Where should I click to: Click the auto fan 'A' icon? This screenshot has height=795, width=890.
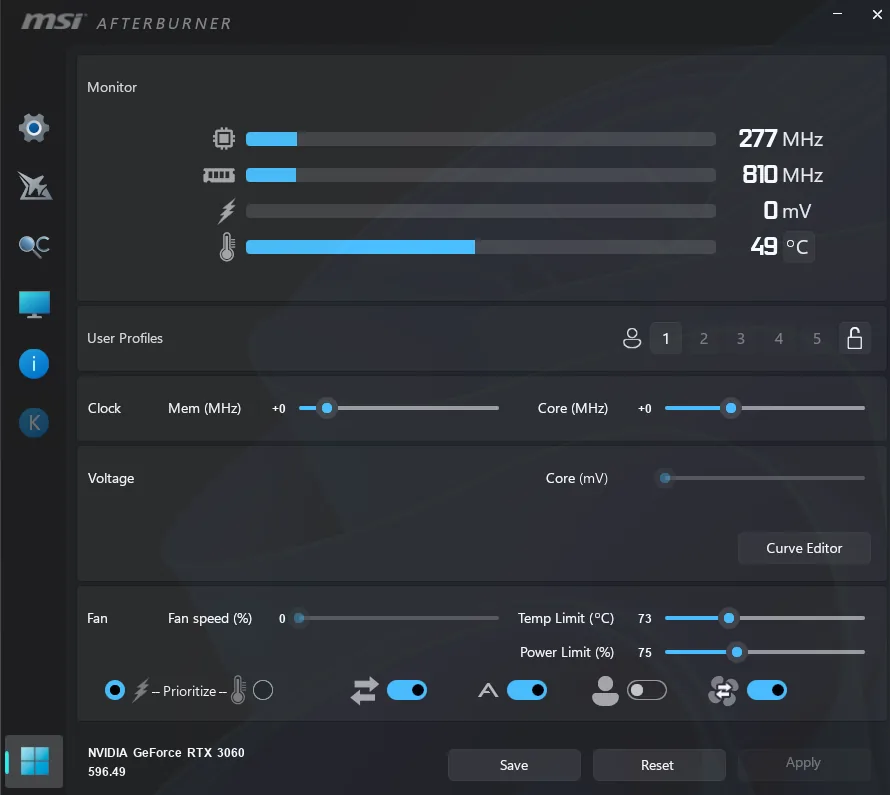[x=488, y=691]
